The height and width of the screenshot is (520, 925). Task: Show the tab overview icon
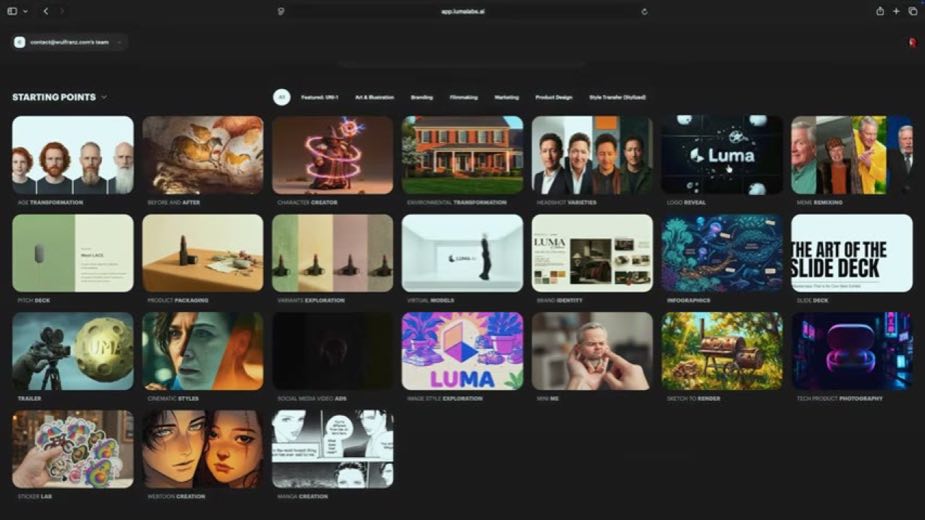tap(913, 11)
